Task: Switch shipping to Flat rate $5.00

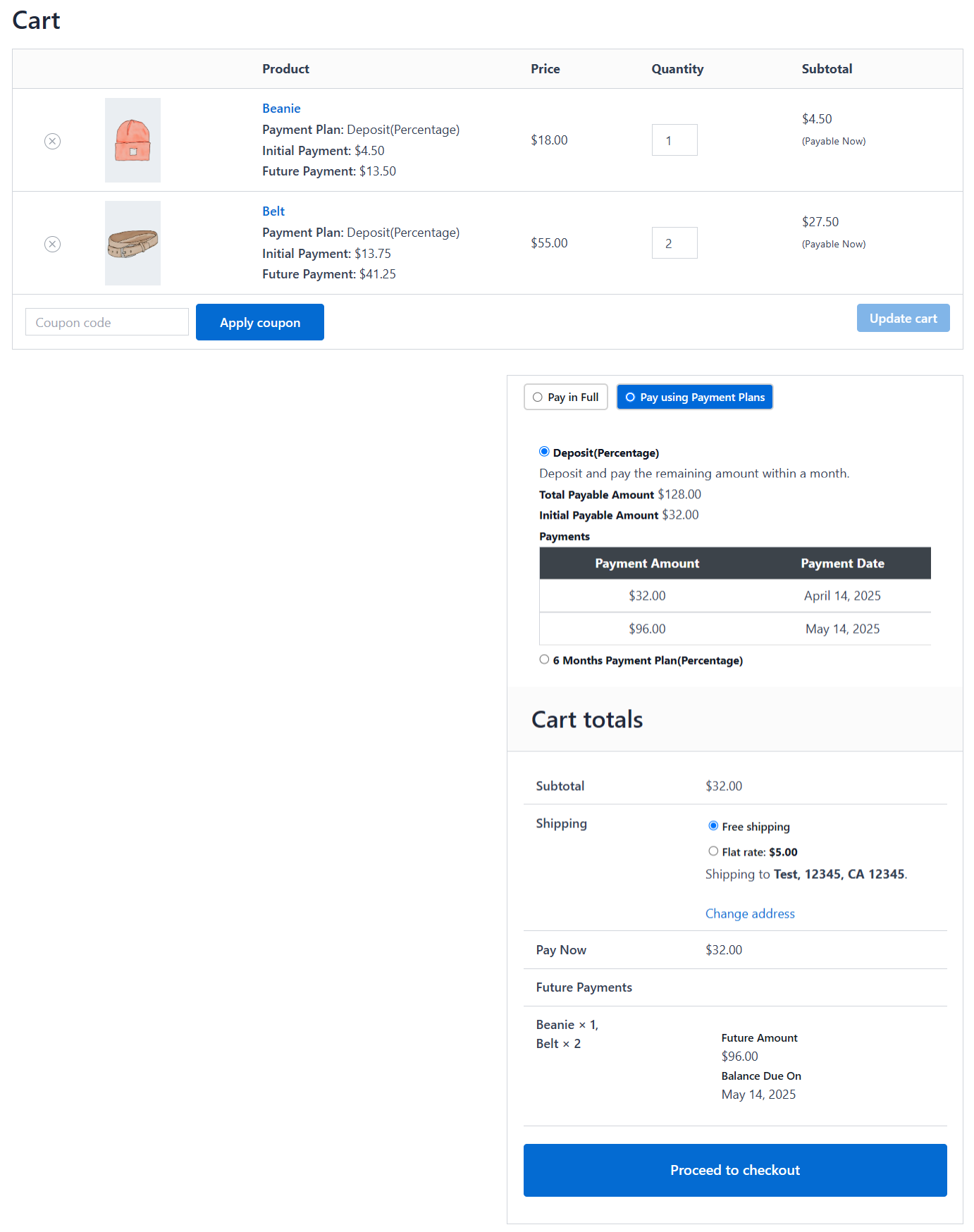Action: click(713, 851)
